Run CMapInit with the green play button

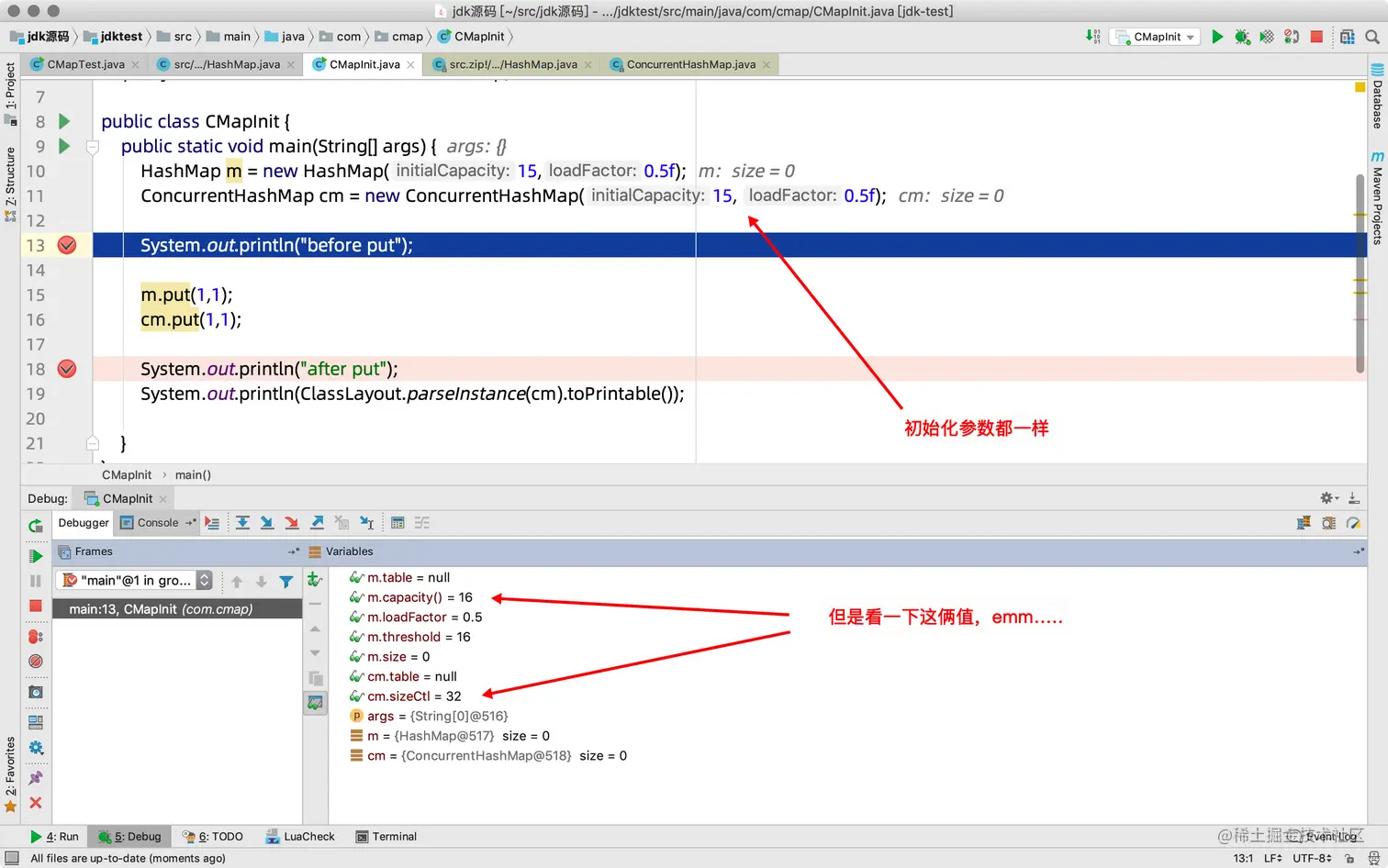click(1217, 37)
